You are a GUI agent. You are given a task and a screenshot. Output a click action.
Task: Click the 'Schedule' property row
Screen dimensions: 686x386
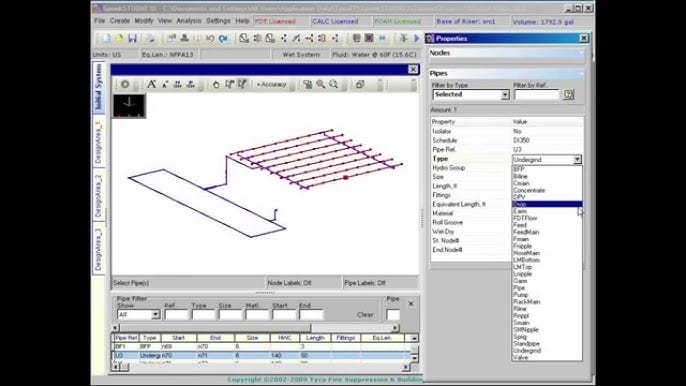tap(507, 140)
